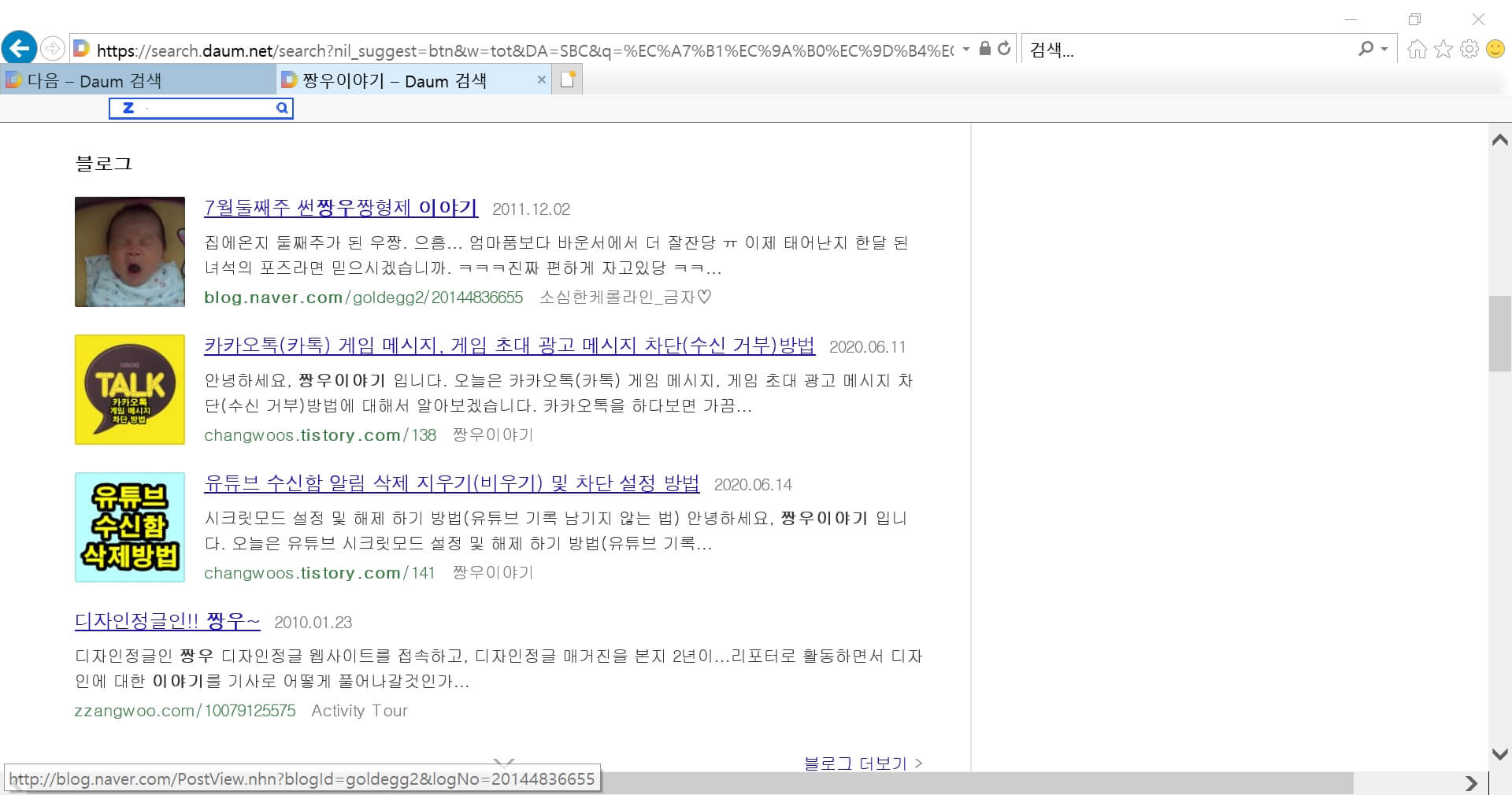Click the 블로그 section heading
1512x795 pixels.
(104, 164)
